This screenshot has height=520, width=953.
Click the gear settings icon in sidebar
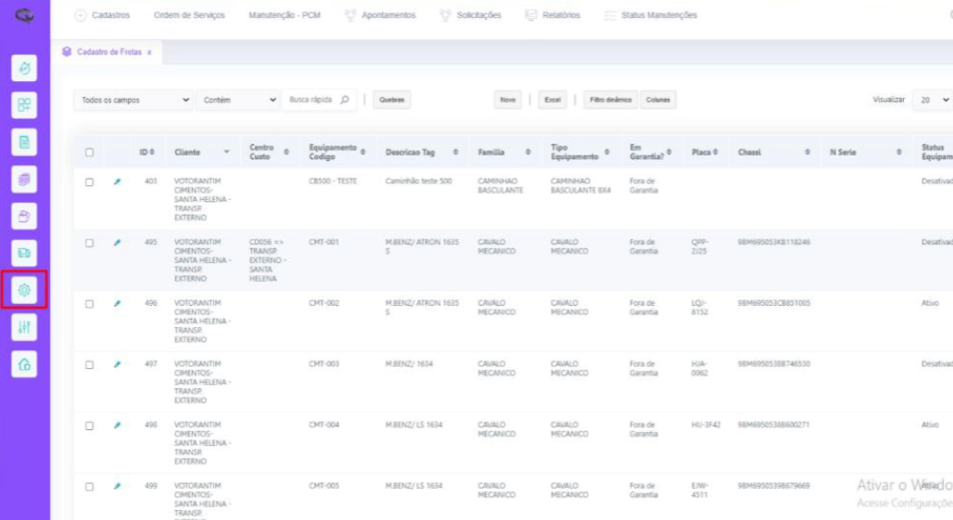[25, 290]
